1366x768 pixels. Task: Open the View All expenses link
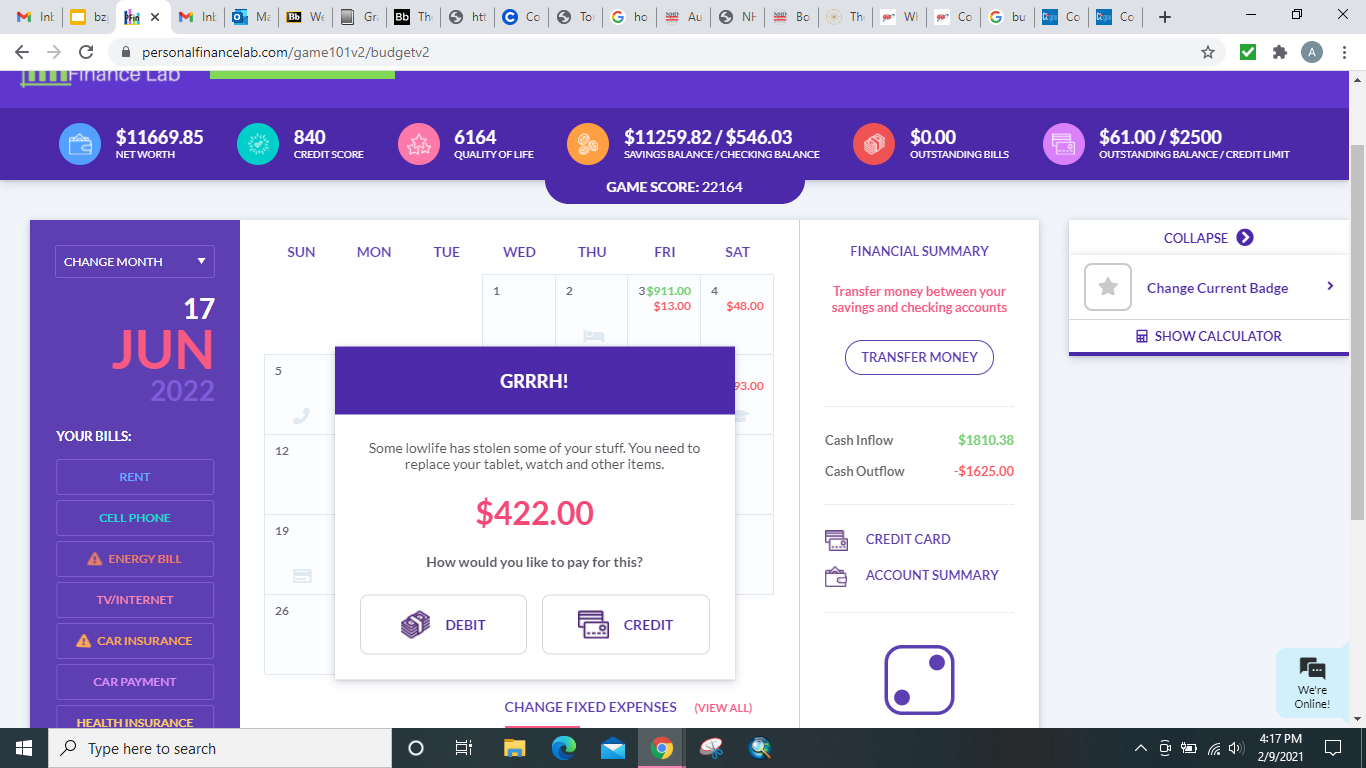pyautogui.click(x=723, y=707)
